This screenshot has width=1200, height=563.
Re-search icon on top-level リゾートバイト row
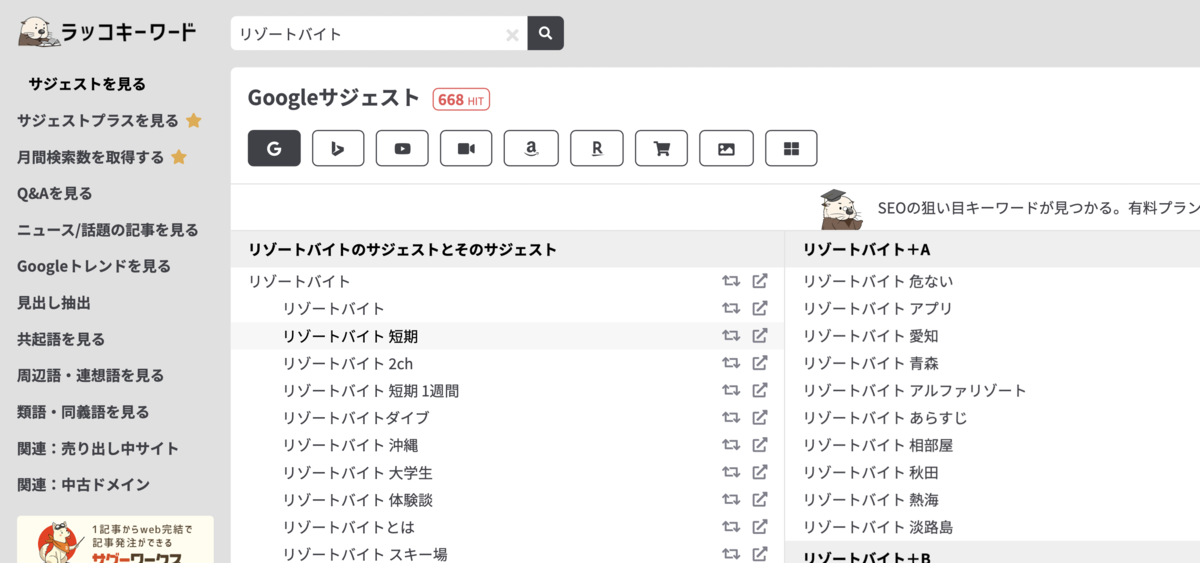tap(731, 281)
